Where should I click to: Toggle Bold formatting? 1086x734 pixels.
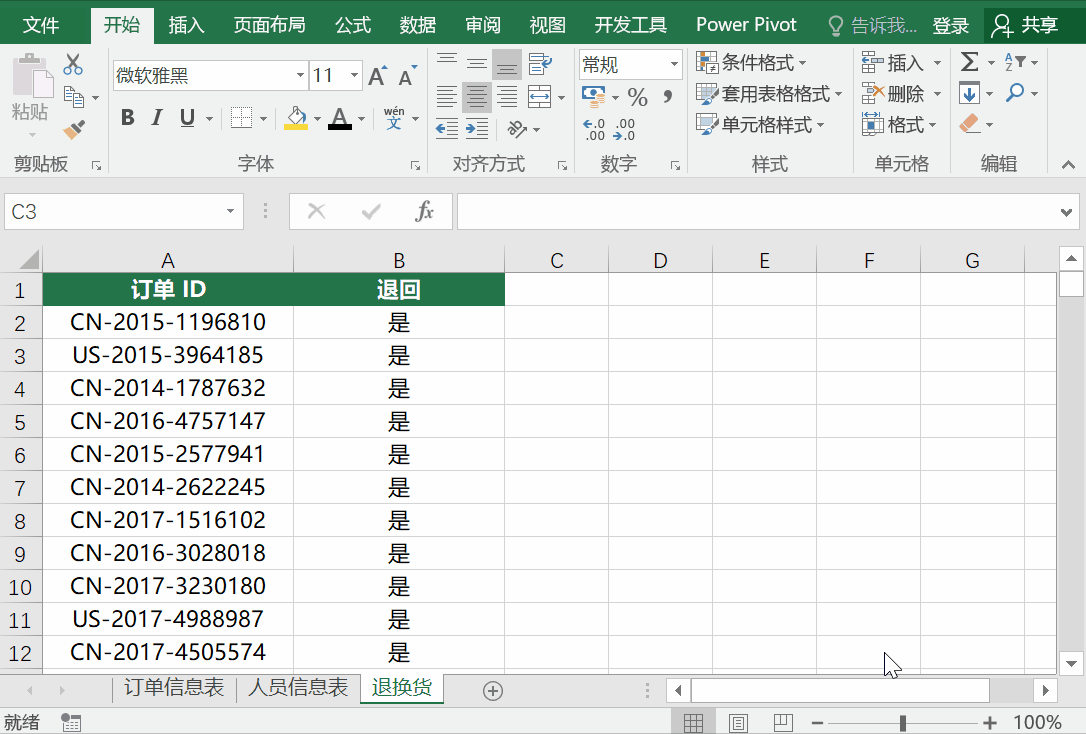coord(127,118)
